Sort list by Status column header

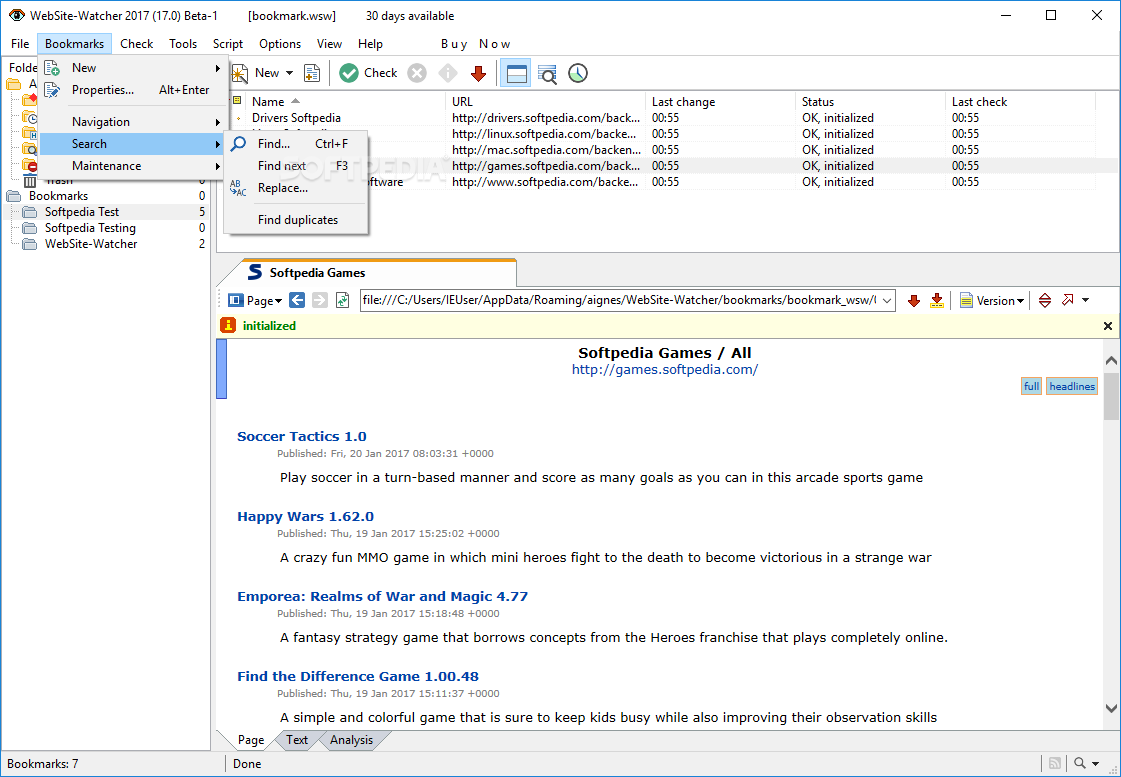point(870,102)
